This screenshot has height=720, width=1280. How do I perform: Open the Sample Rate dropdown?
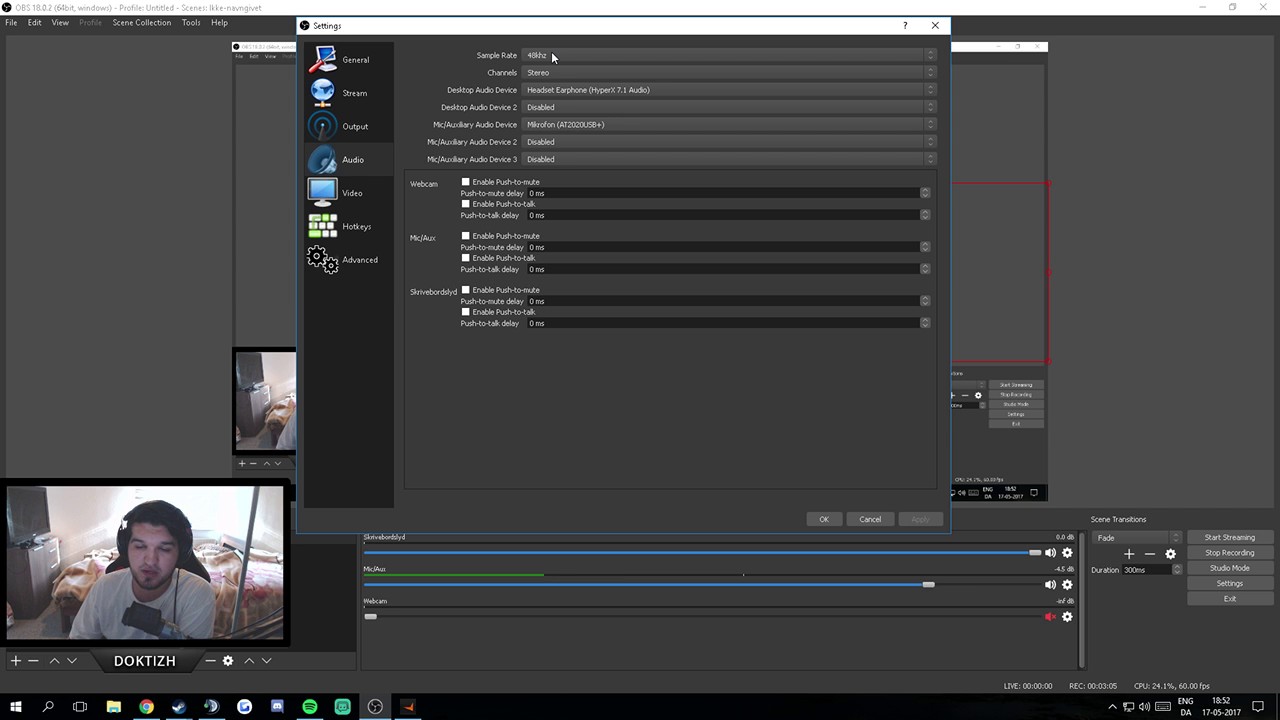click(x=729, y=55)
